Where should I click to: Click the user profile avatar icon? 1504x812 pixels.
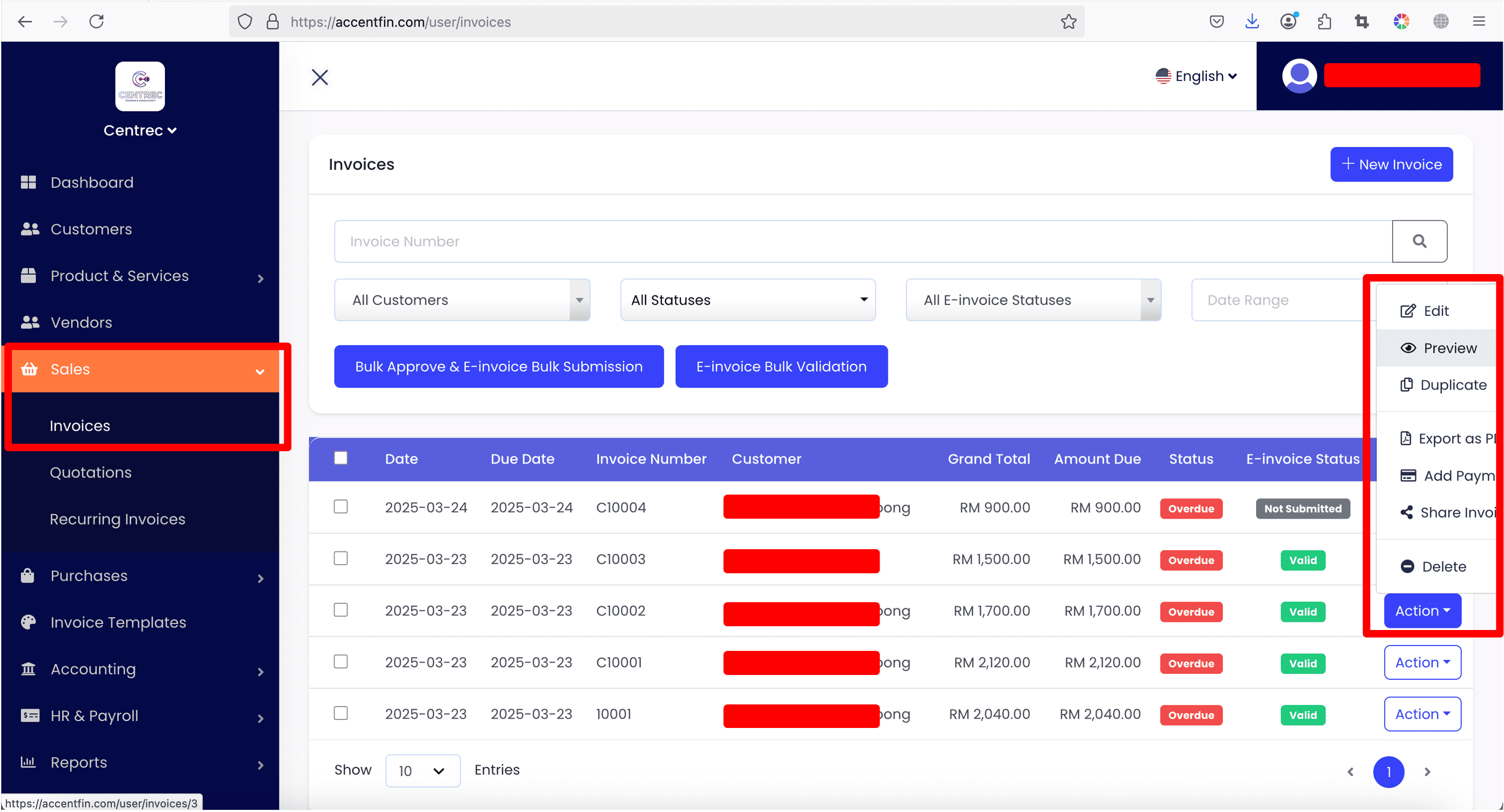(x=1298, y=76)
